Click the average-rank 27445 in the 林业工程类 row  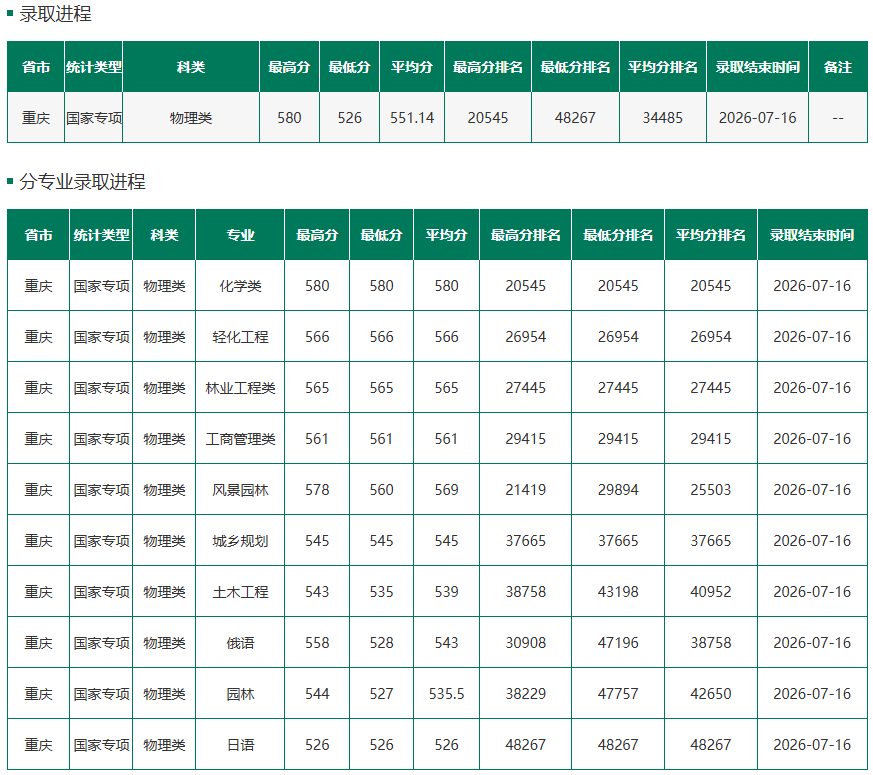click(710, 388)
